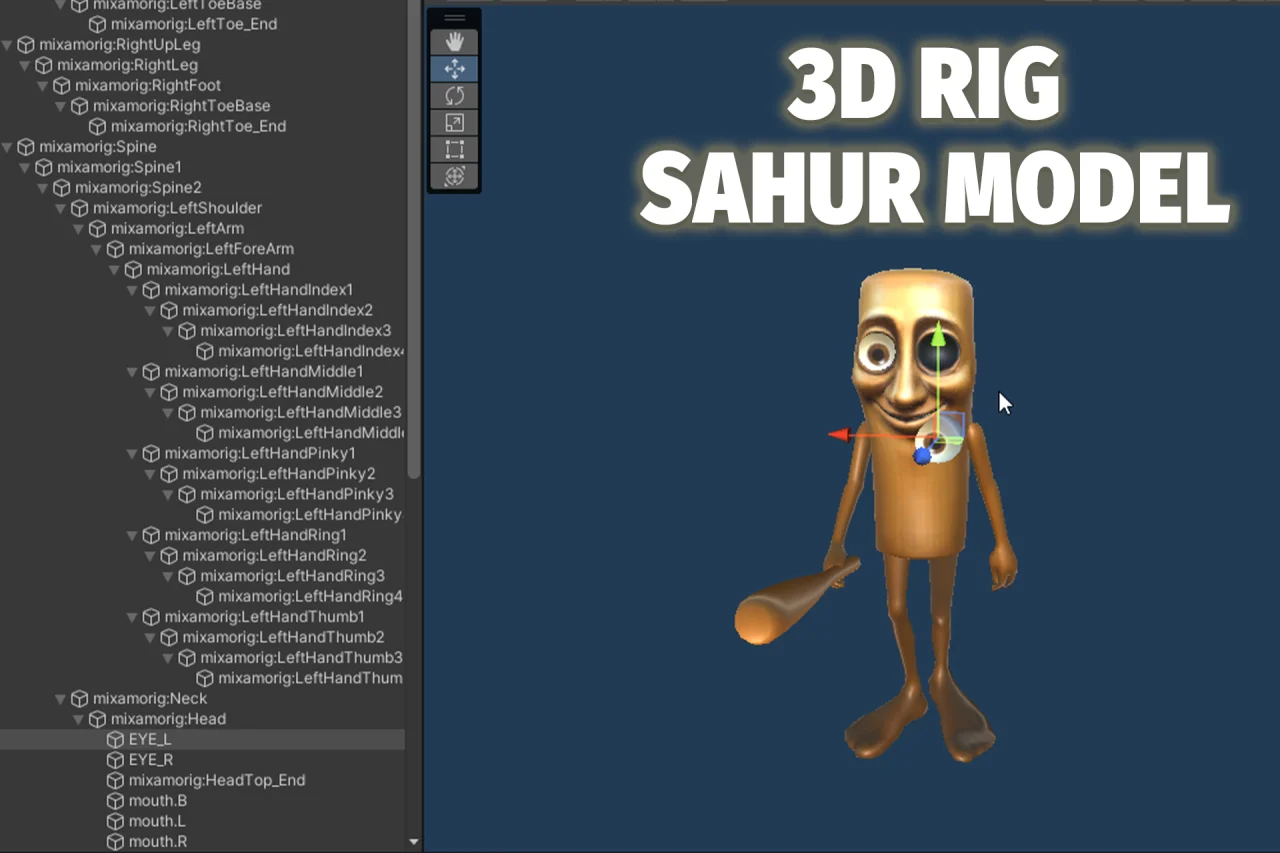Click the blue Z-axis gizmo handle
The width and height of the screenshot is (1280, 853).
(923, 456)
